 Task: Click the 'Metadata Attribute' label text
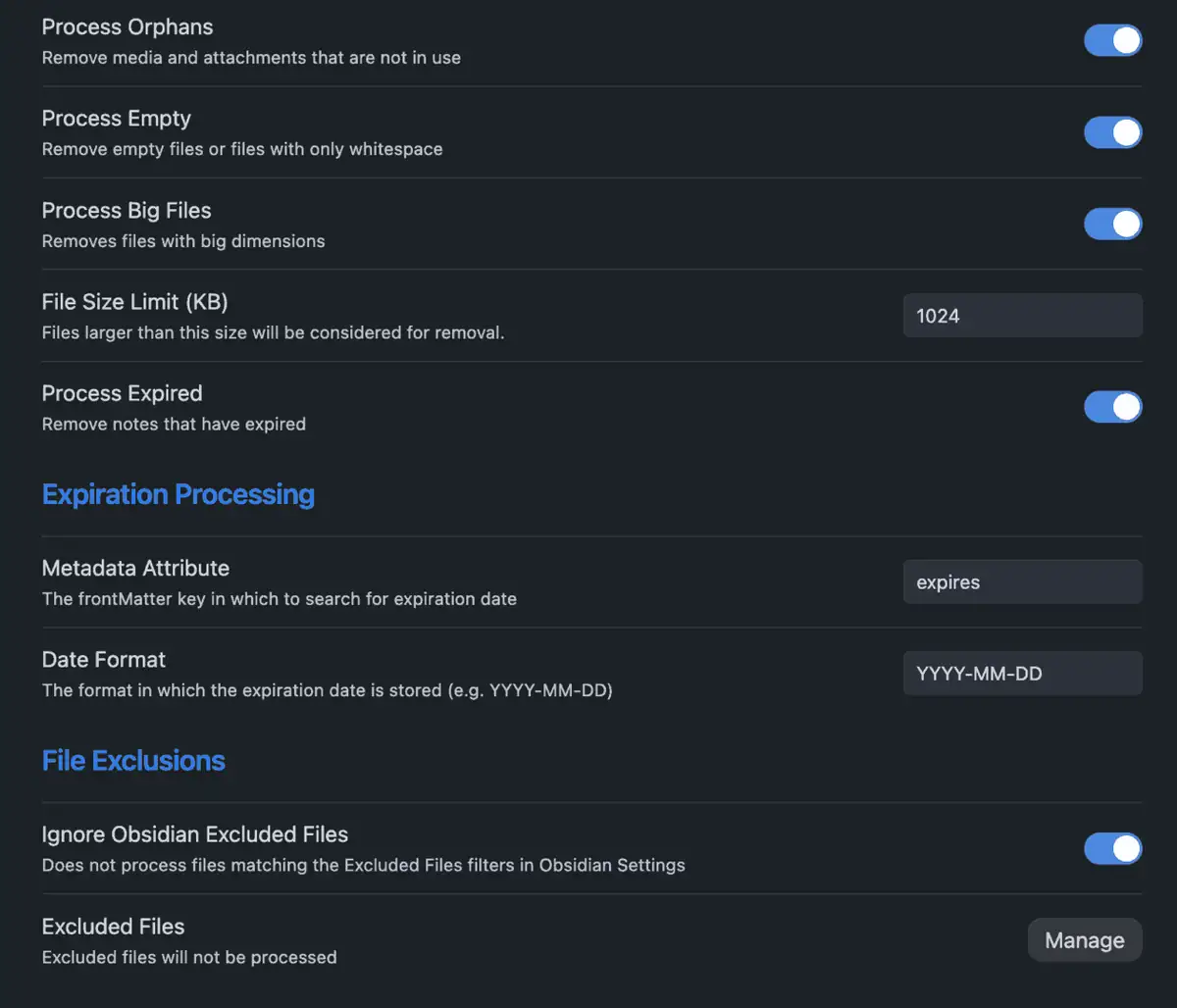pyautogui.click(x=135, y=569)
